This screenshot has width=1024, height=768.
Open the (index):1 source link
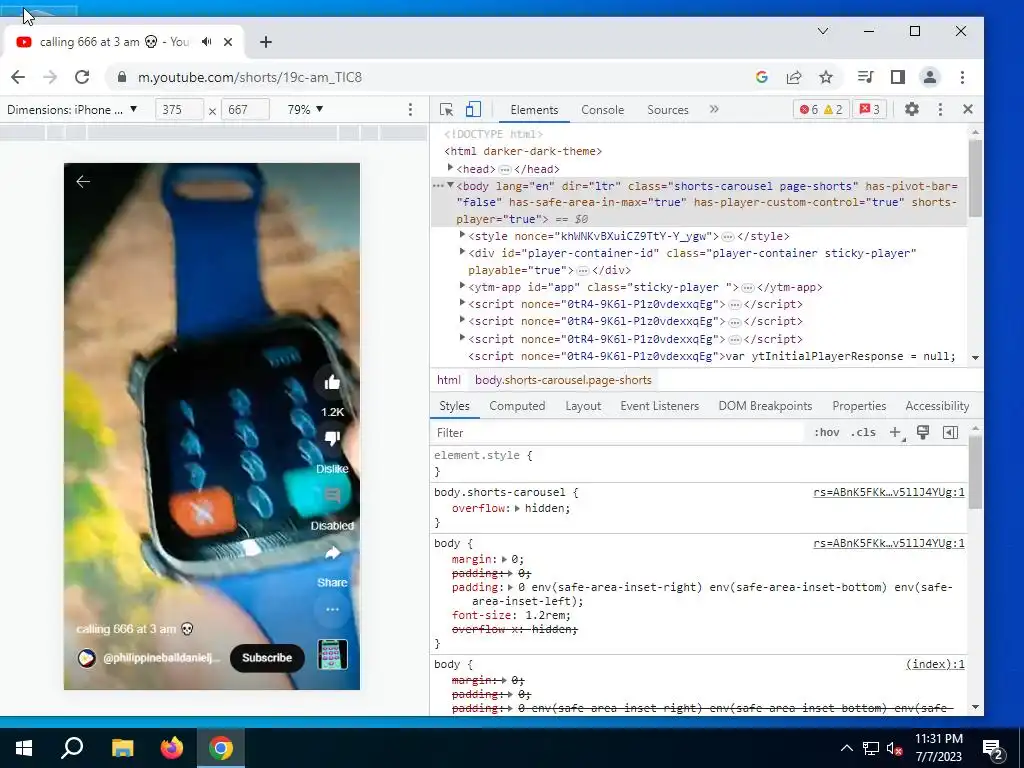point(935,664)
